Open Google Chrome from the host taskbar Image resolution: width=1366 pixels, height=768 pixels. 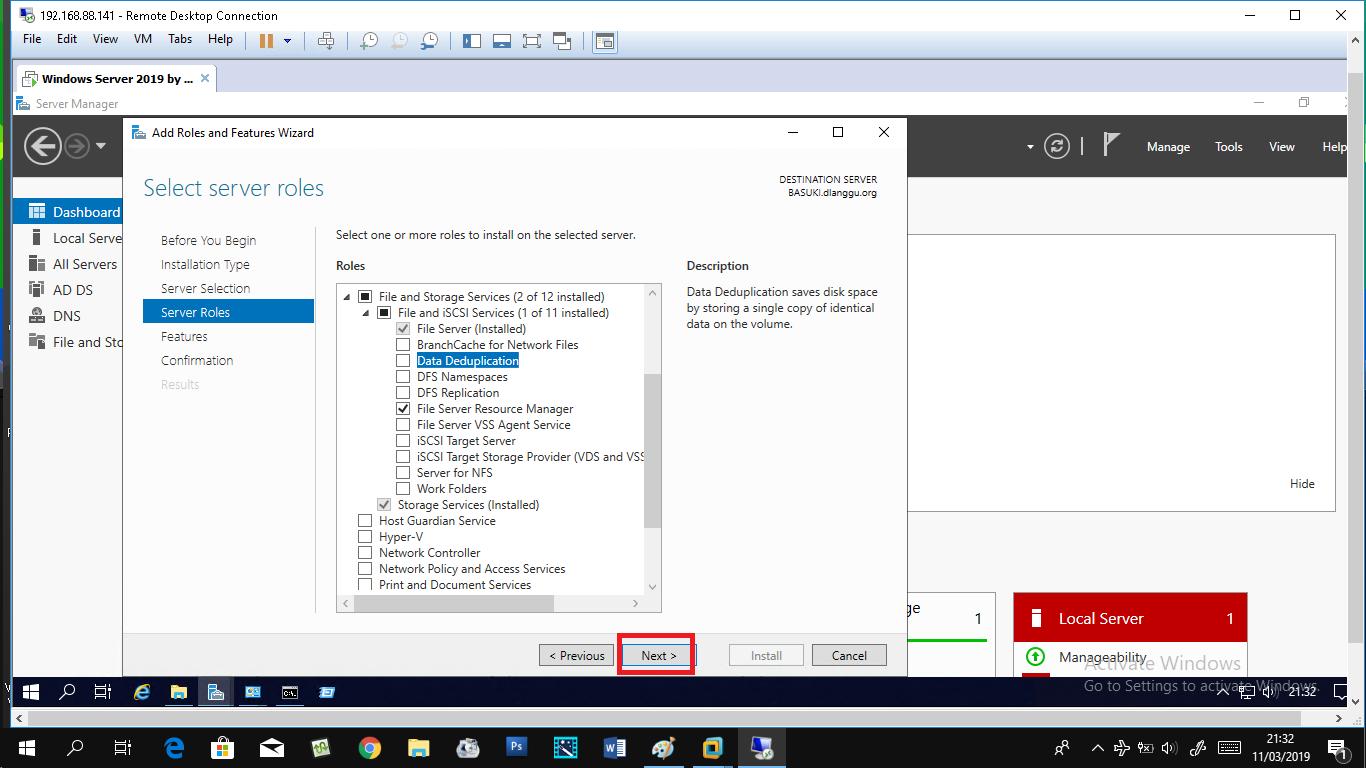click(370, 747)
